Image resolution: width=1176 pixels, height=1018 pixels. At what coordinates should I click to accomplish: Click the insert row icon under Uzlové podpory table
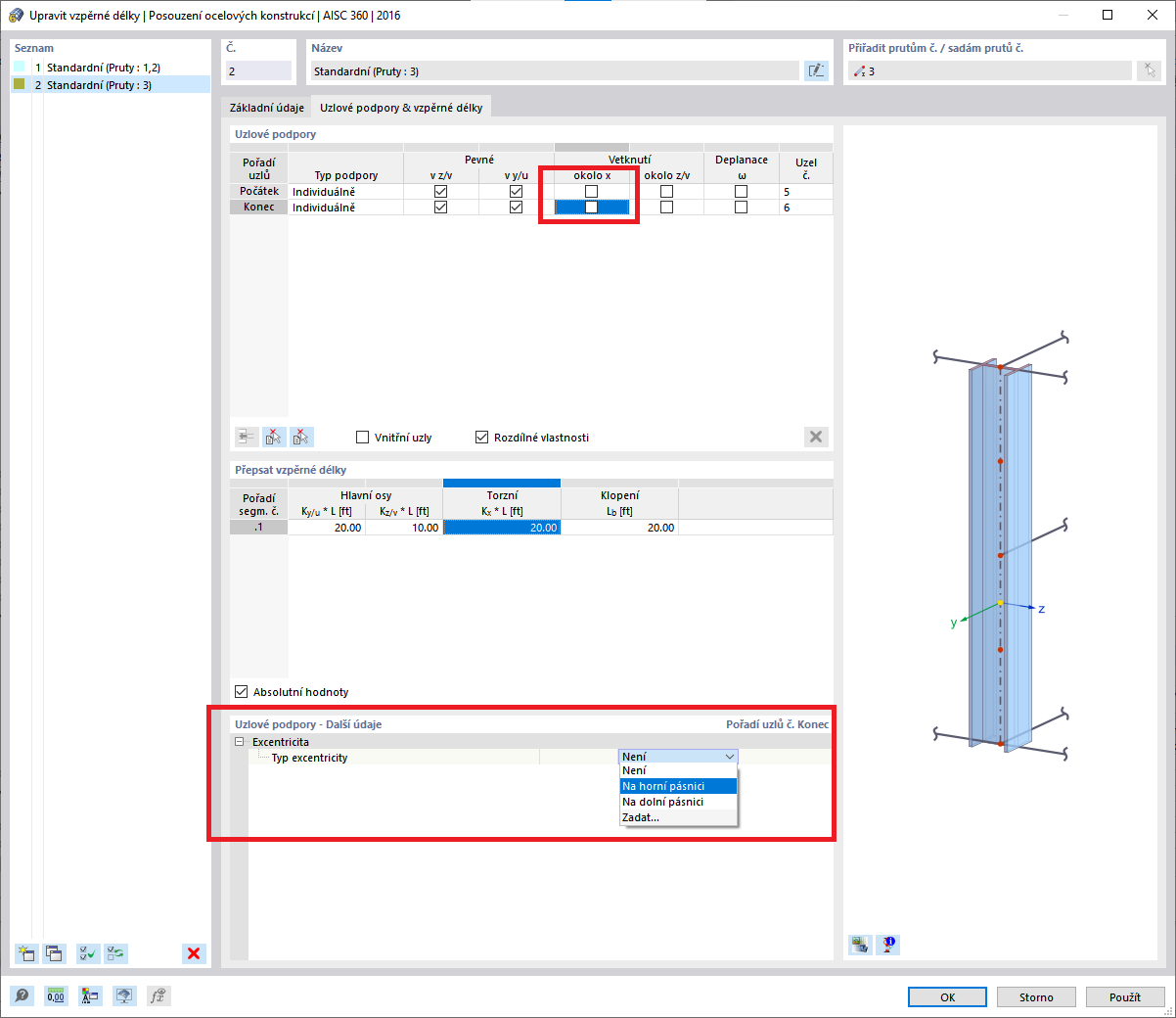[x=247, y=437]
